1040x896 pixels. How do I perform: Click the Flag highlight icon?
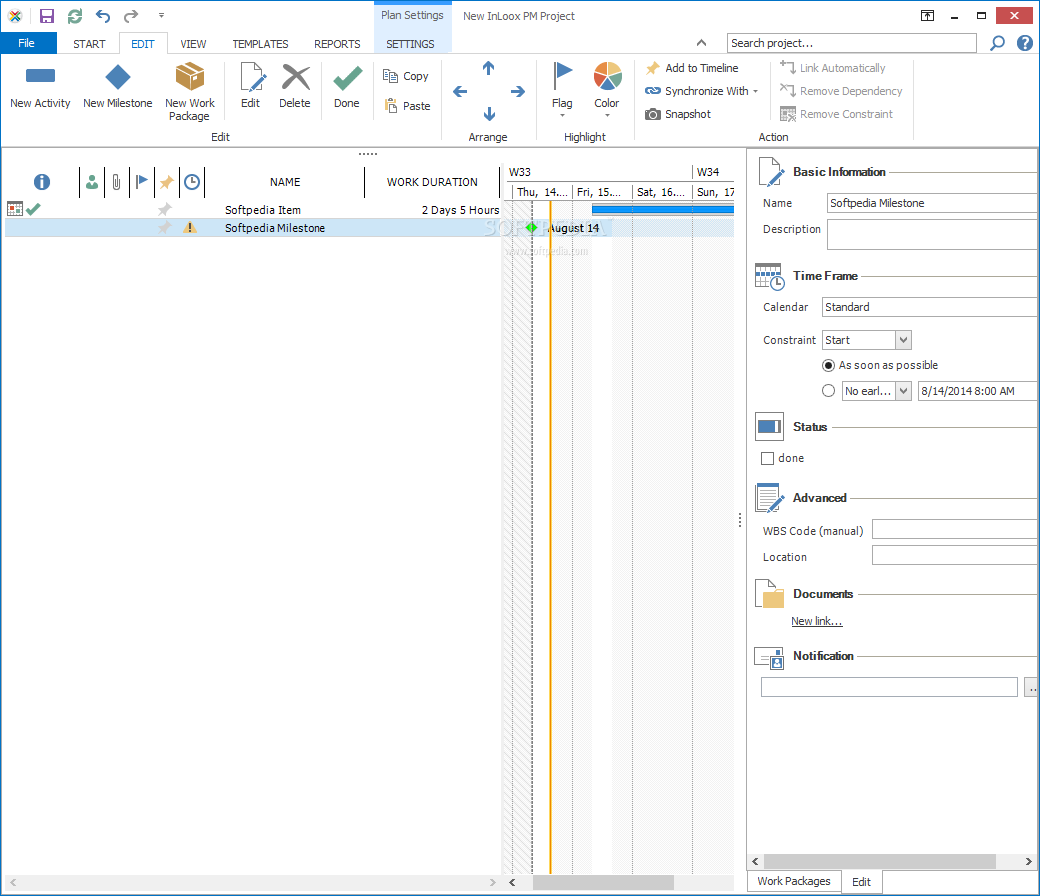[x=562, y=76]
